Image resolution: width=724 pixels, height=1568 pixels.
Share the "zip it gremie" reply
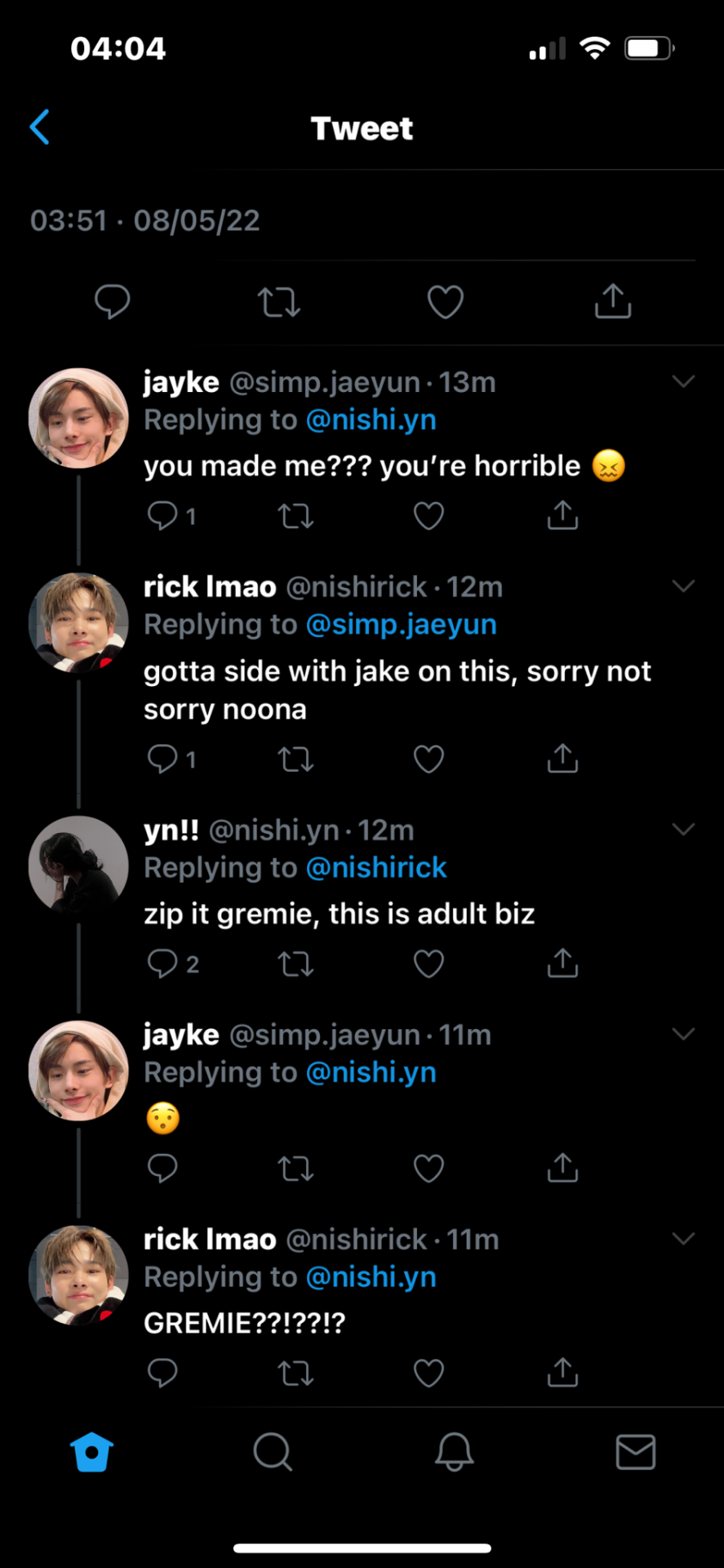(x=562, y=964)
